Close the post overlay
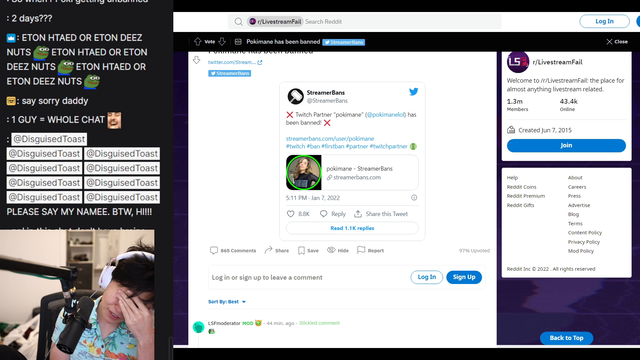640x360 pixels. (x=617, y=42)
